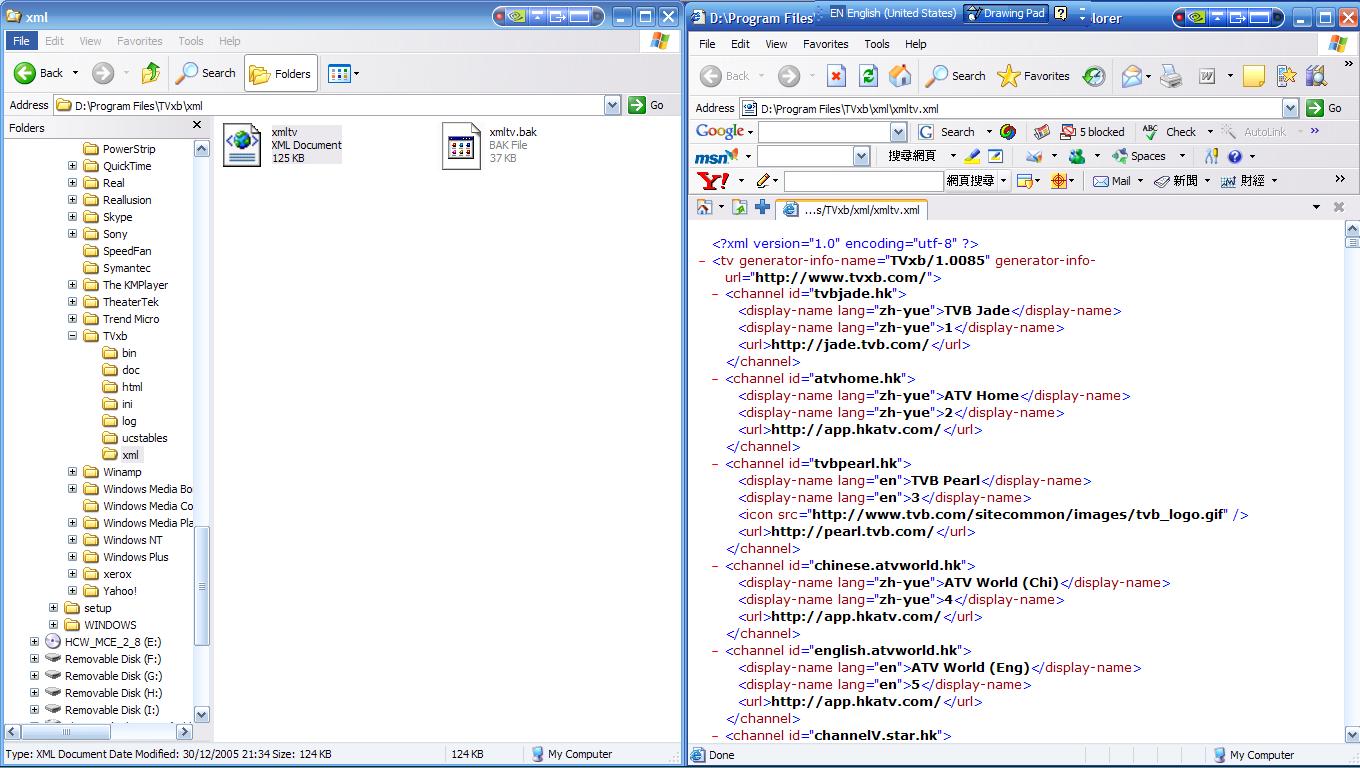The height and width of the screenshot is (768, 1360).
Task: Click the Print icon in Internet Explorer
Action: point(1168,76)
